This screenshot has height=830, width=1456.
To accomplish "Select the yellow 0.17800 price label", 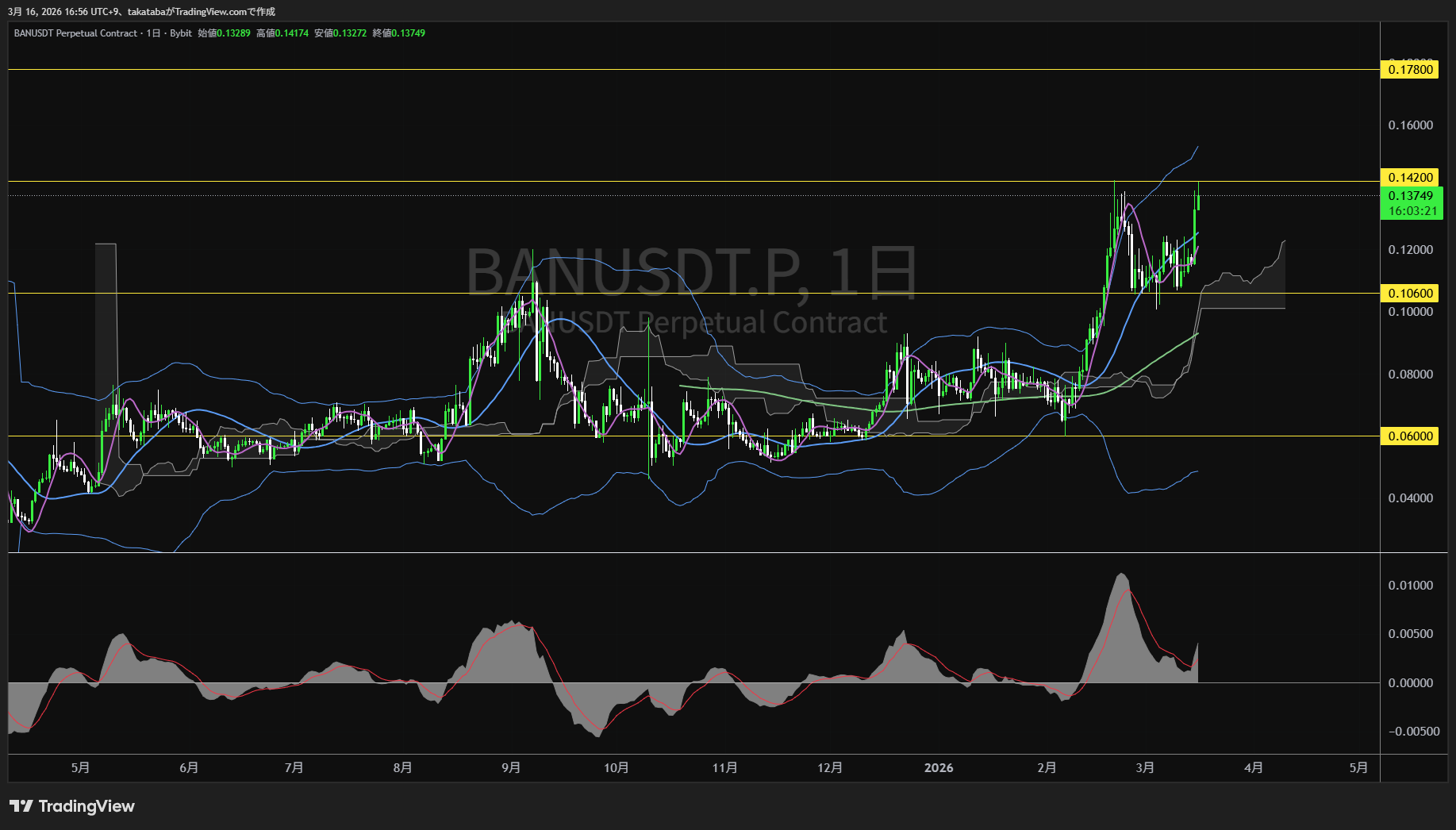I will coord(1410,70).
